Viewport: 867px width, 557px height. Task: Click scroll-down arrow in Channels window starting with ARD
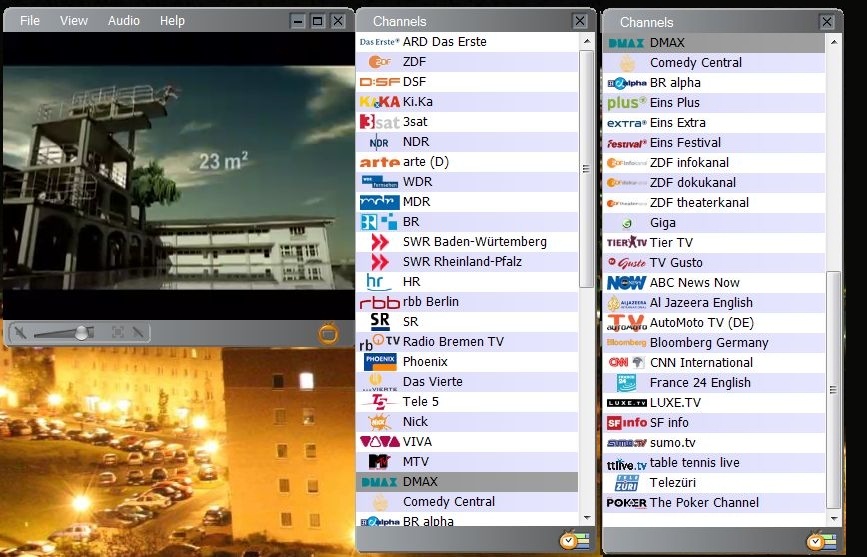[587, 518]
